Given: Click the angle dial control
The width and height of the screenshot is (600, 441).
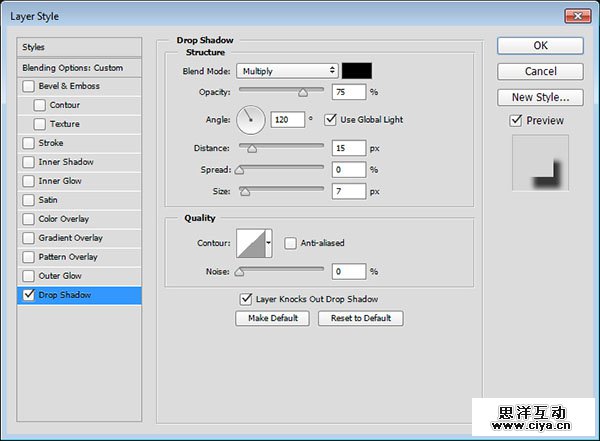Looking at the screenshot, I should click(251, 121).
